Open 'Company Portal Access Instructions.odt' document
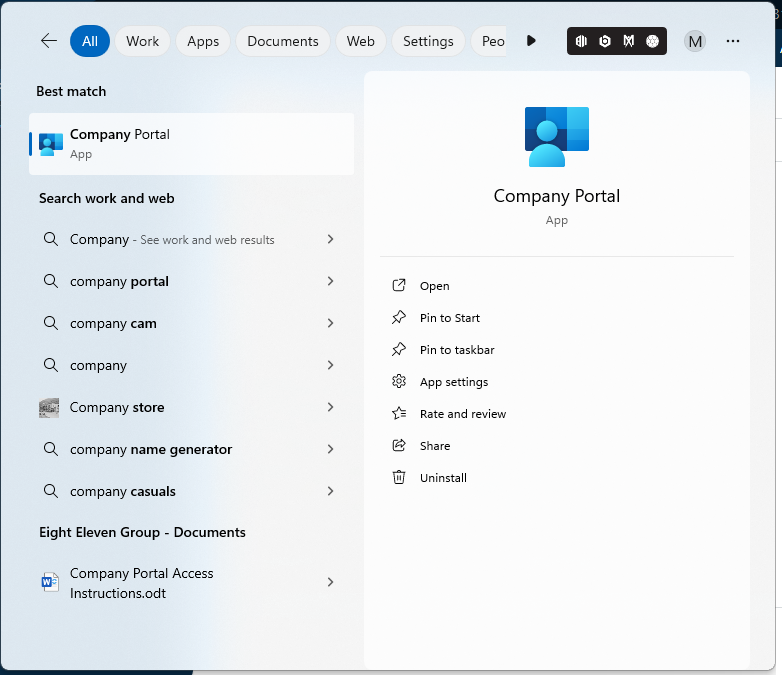The image size is (782, 675). [x=192, y=583]
